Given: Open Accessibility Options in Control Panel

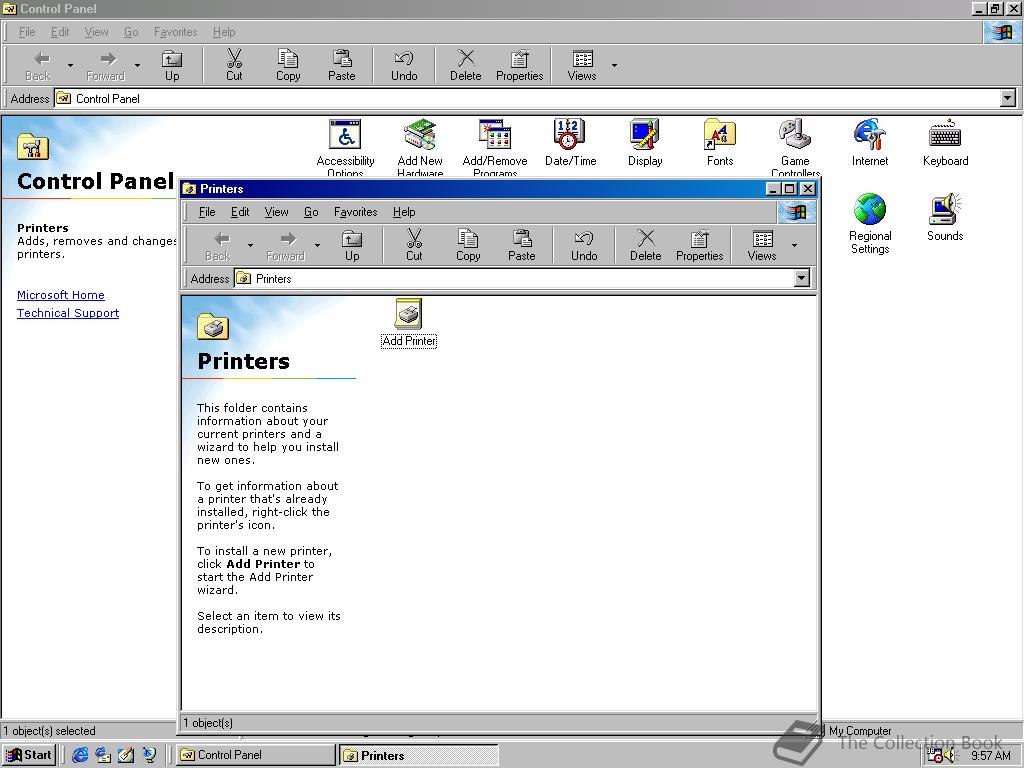Looking at the screenshot, I should 345,148.
